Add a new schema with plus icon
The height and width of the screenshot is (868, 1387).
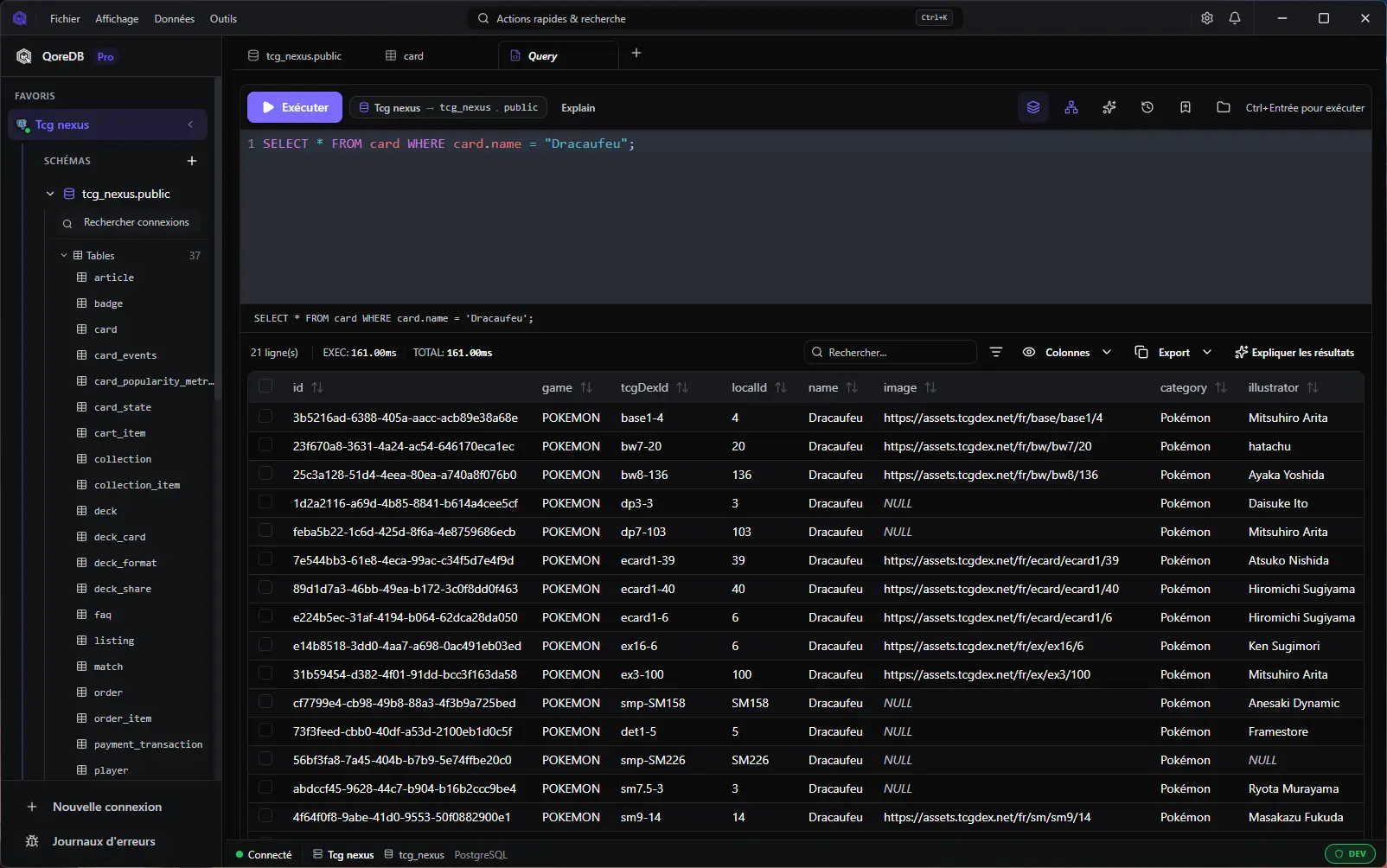pos(192,161)
